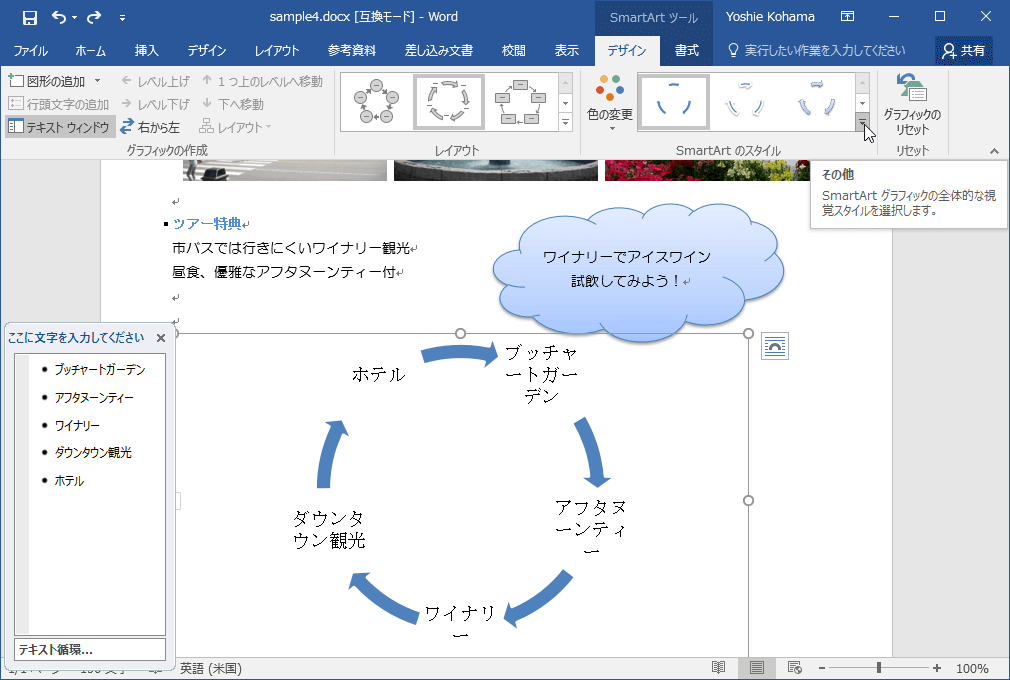This screenshot has height=680, width=1010.
Task: Select the third SmartArt style thumbnail
Action: 817,102
